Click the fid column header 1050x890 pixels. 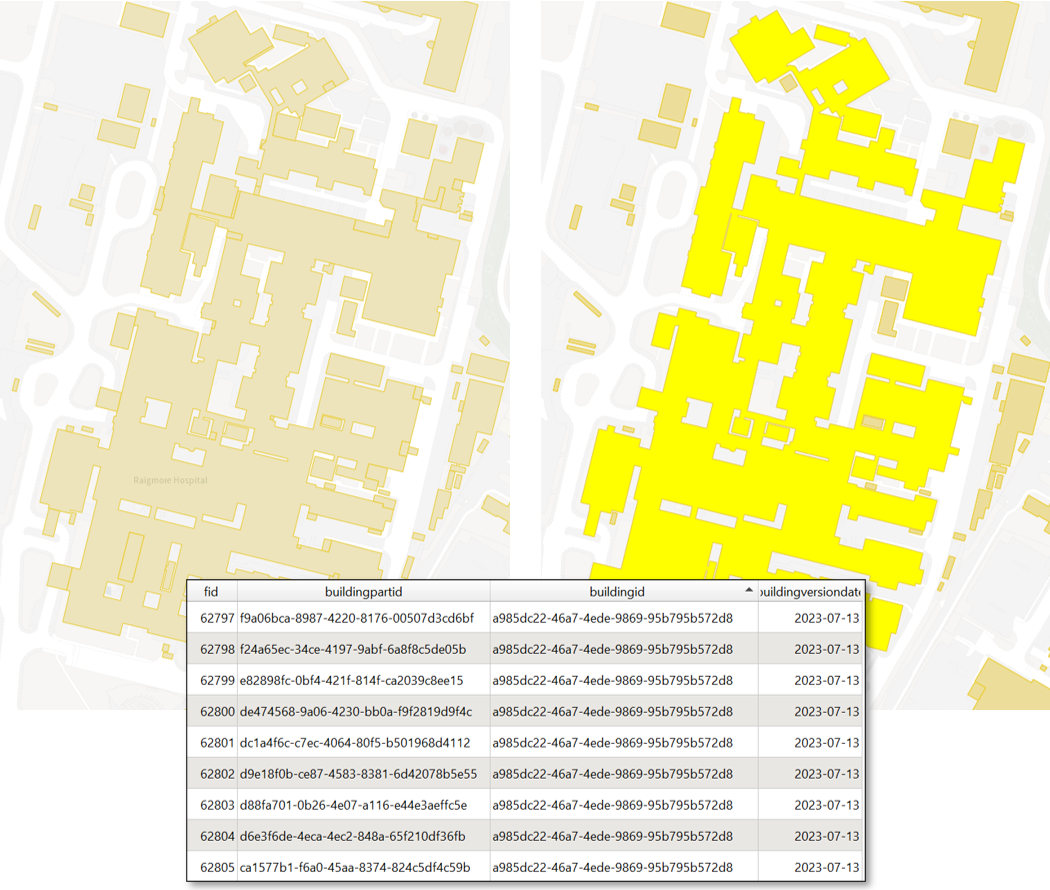(211, 592)
